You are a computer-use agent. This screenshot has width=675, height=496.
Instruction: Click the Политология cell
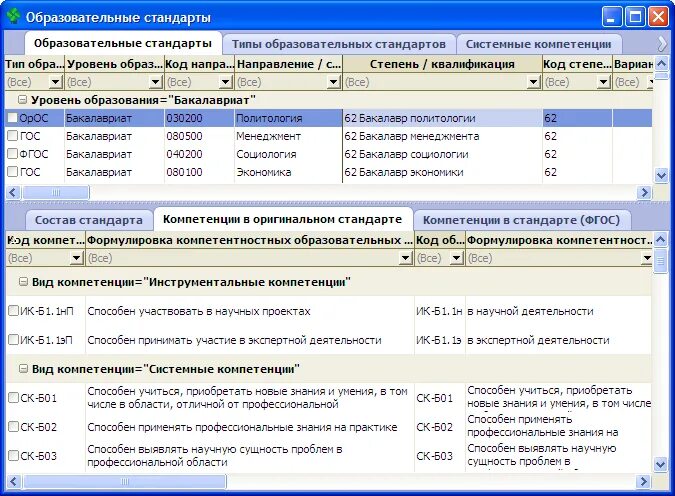click(x=288, y=118)
